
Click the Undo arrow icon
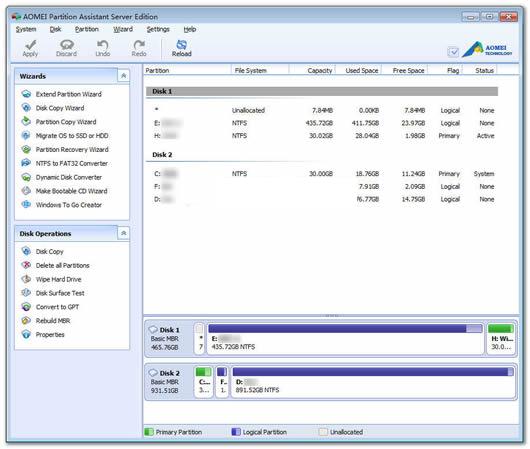coord(102,45)
